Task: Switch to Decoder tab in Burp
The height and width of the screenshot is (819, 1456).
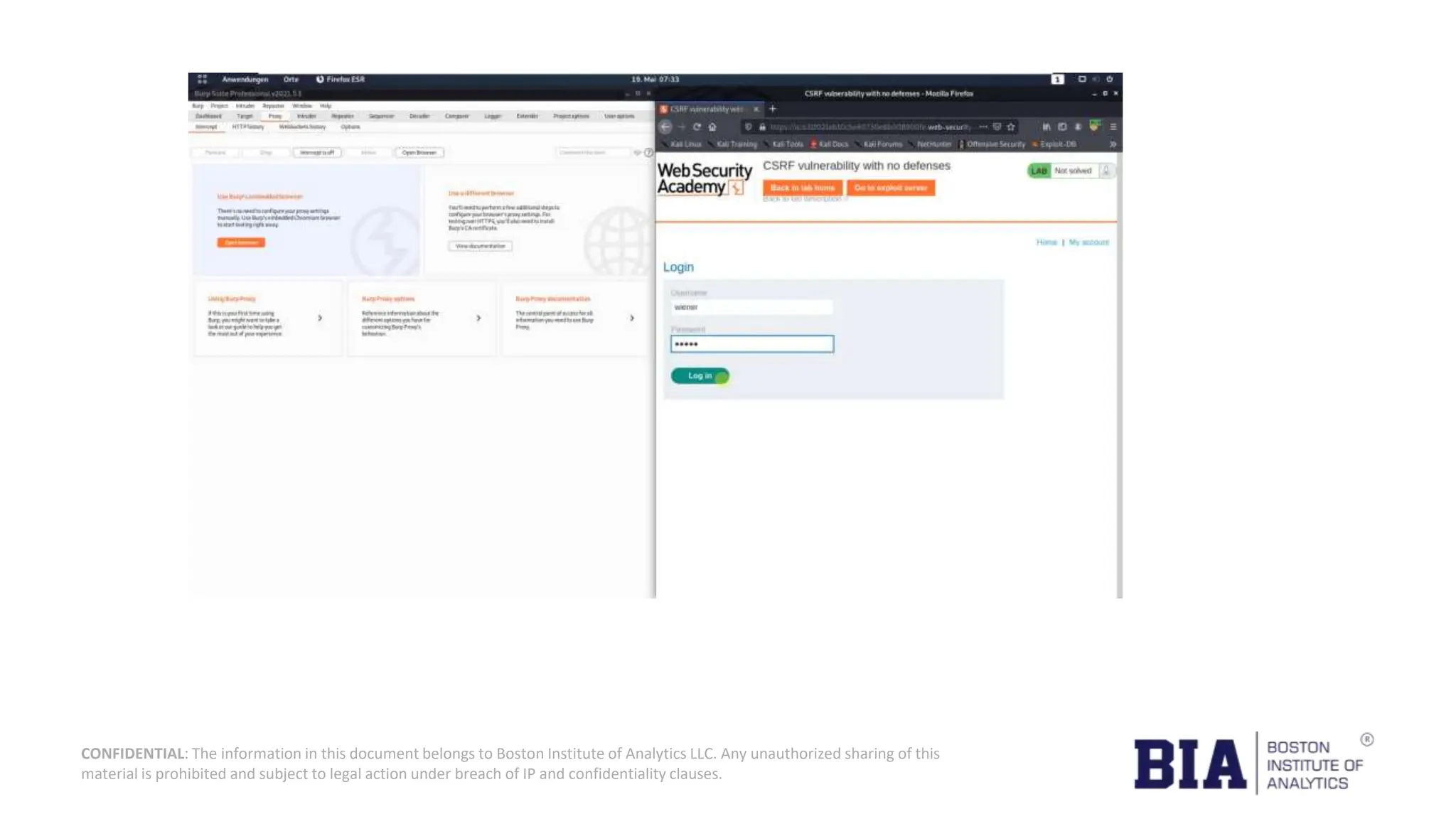Action: (x=419, y=116)
